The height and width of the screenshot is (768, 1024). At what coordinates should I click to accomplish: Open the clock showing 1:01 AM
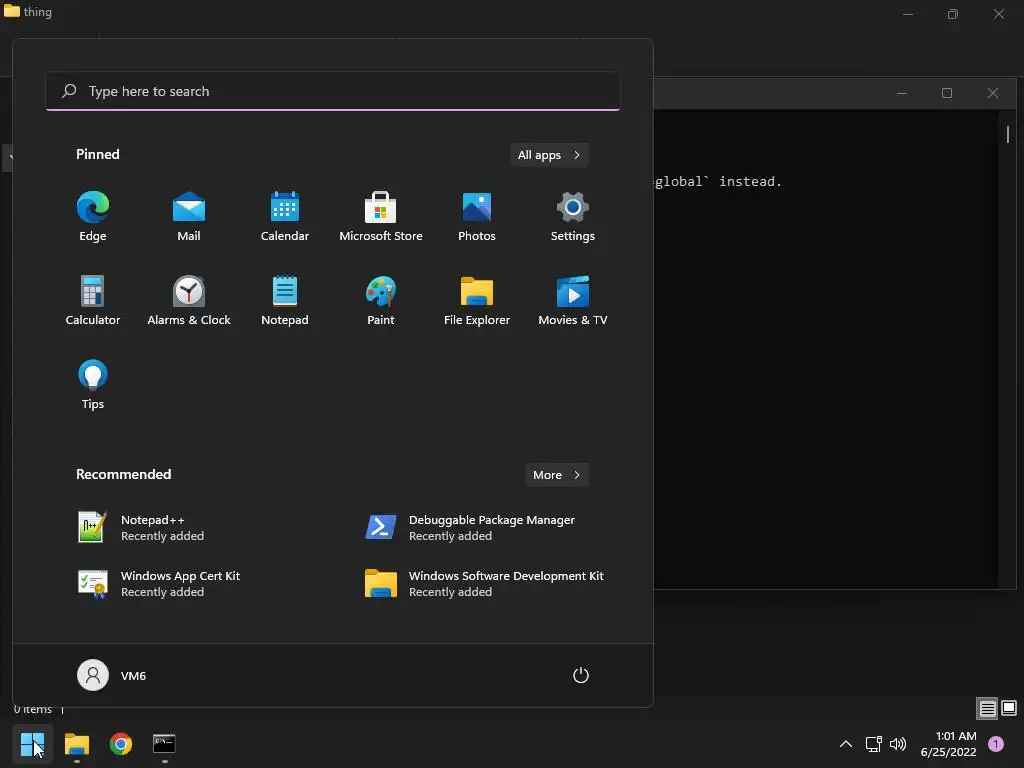(x=948, y=744)
